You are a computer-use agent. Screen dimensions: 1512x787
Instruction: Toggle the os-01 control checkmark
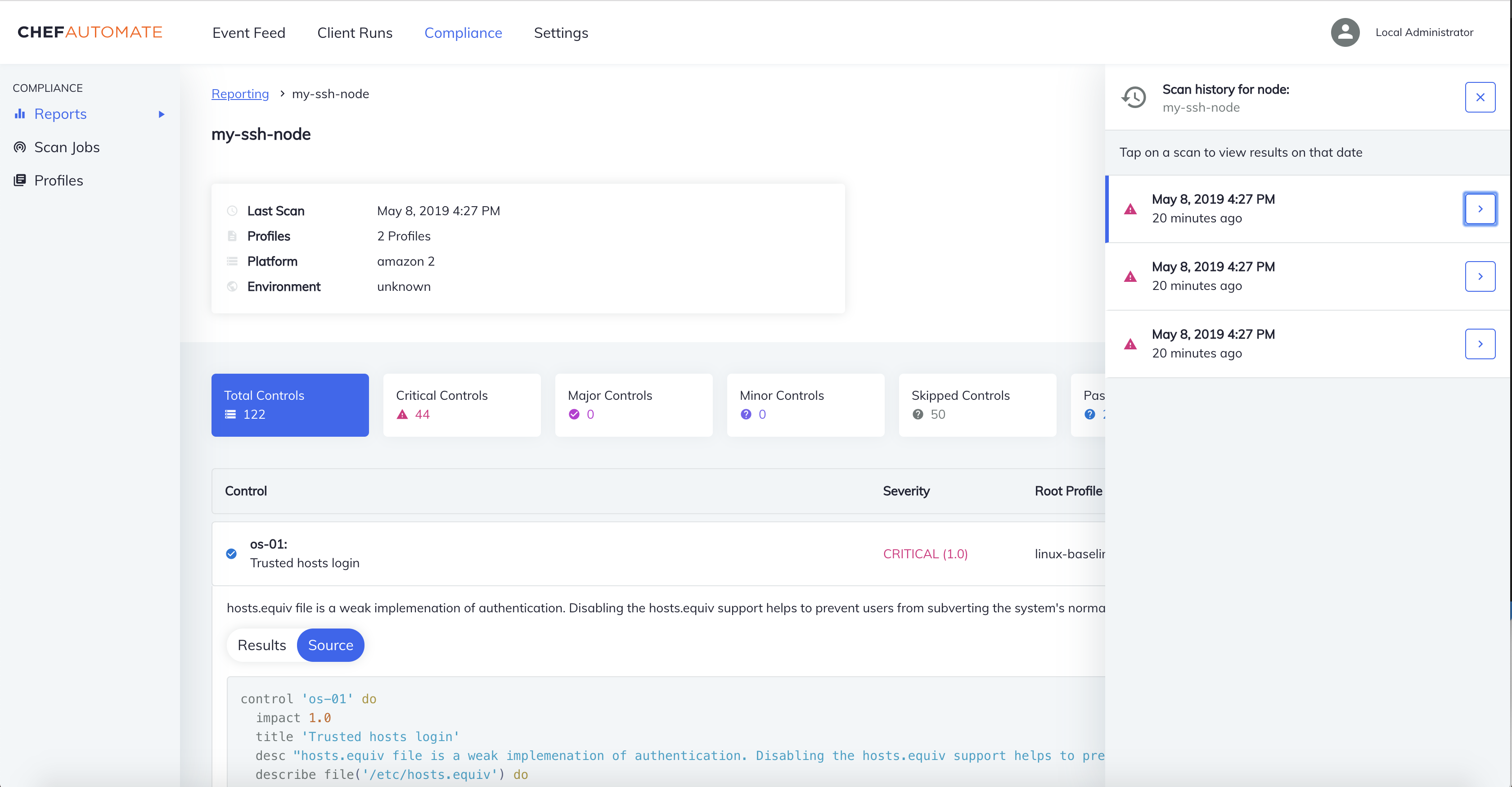[x=232, y=553]
